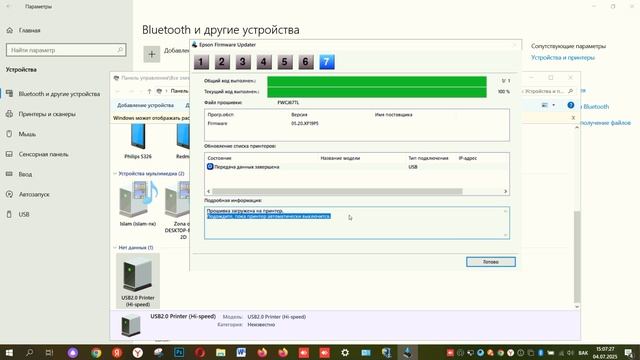Click the up arrow in Control Panel navigation
This screenshot has width=640, height=360.
click(149, 91)
